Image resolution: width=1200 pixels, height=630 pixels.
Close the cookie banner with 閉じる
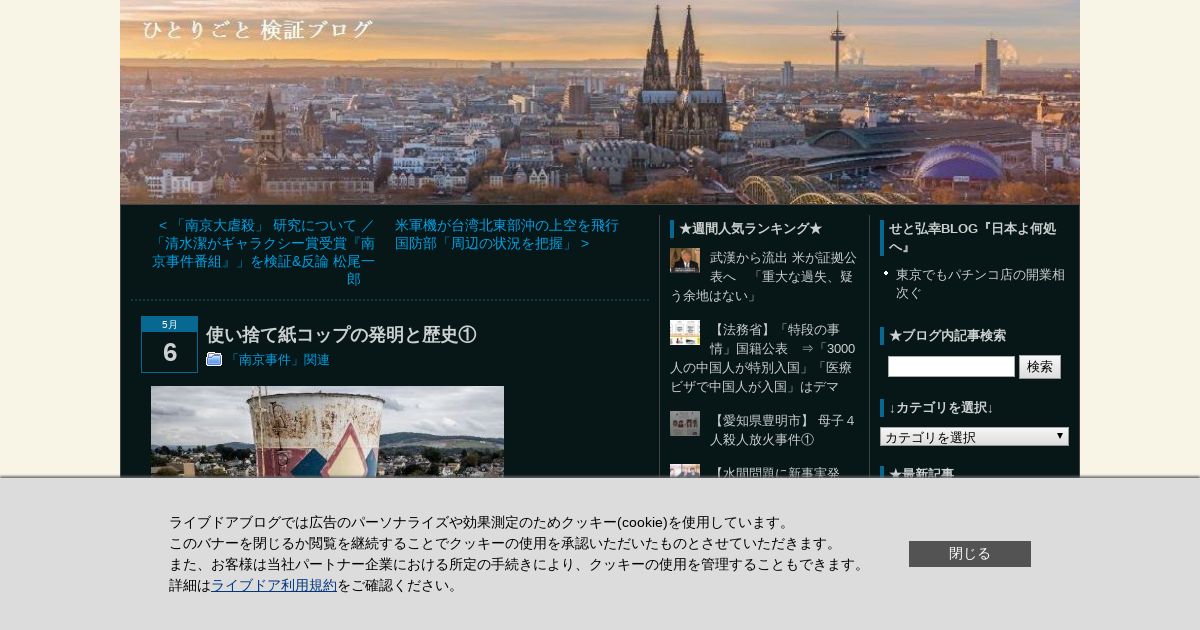(x=970, y=554)
